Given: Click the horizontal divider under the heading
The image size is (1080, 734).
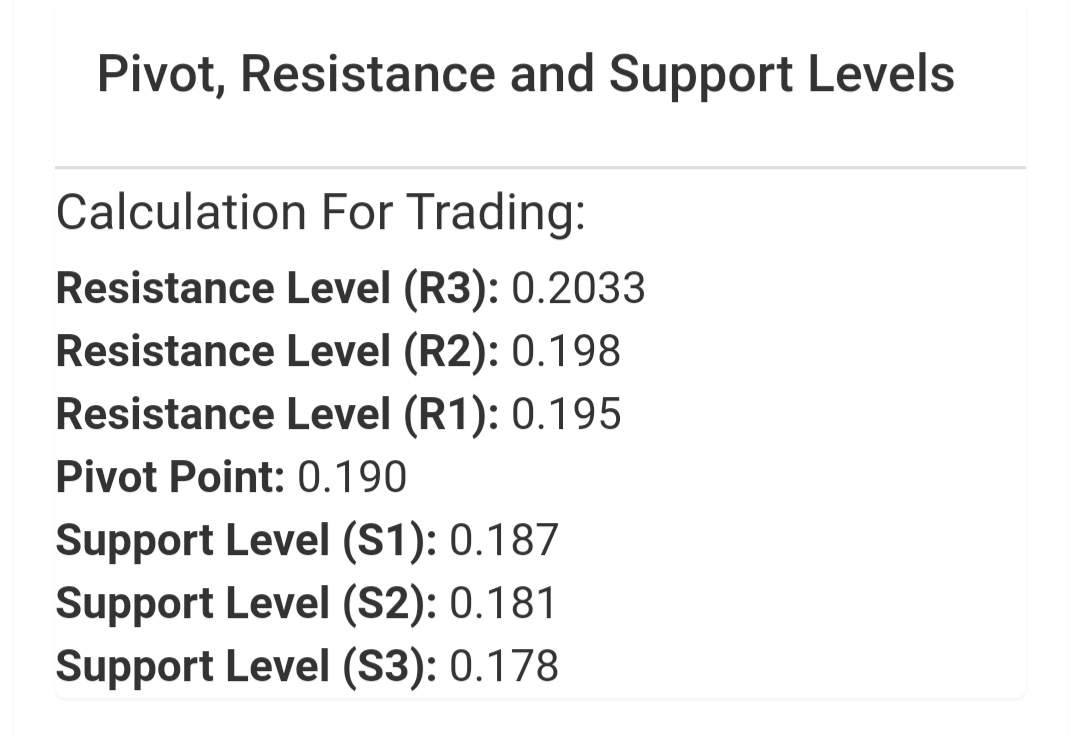Looking at the screenshot, I should pos(540,167).
